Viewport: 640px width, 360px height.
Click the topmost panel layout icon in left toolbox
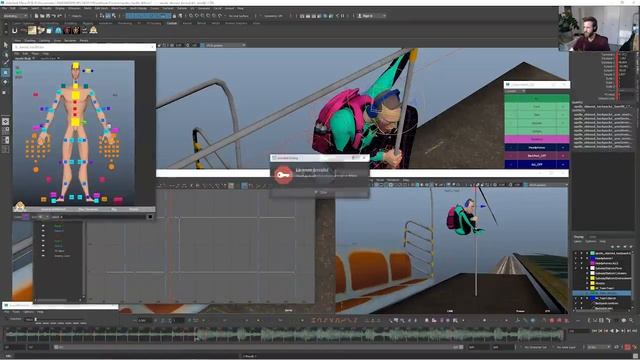tap(5, 121)
